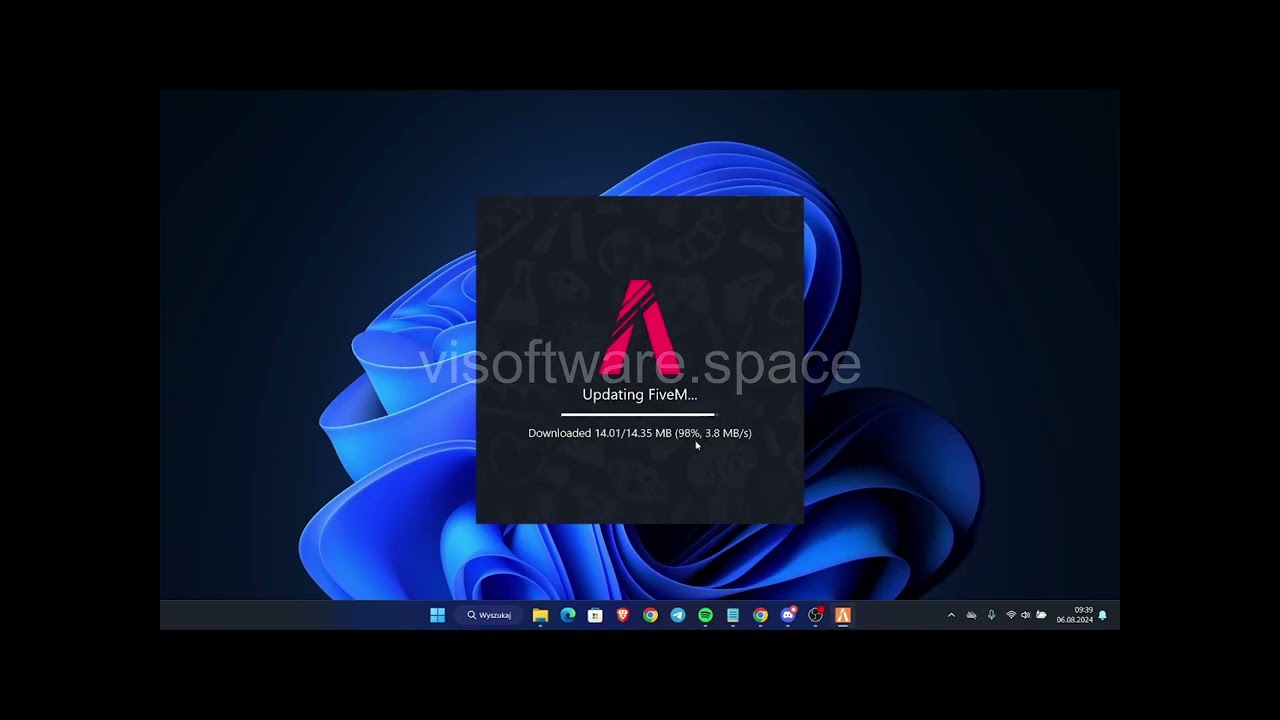Click the FiveM update progress bar
The image size is (1280, 720).
pyautogui.click(x=638, y=414)
